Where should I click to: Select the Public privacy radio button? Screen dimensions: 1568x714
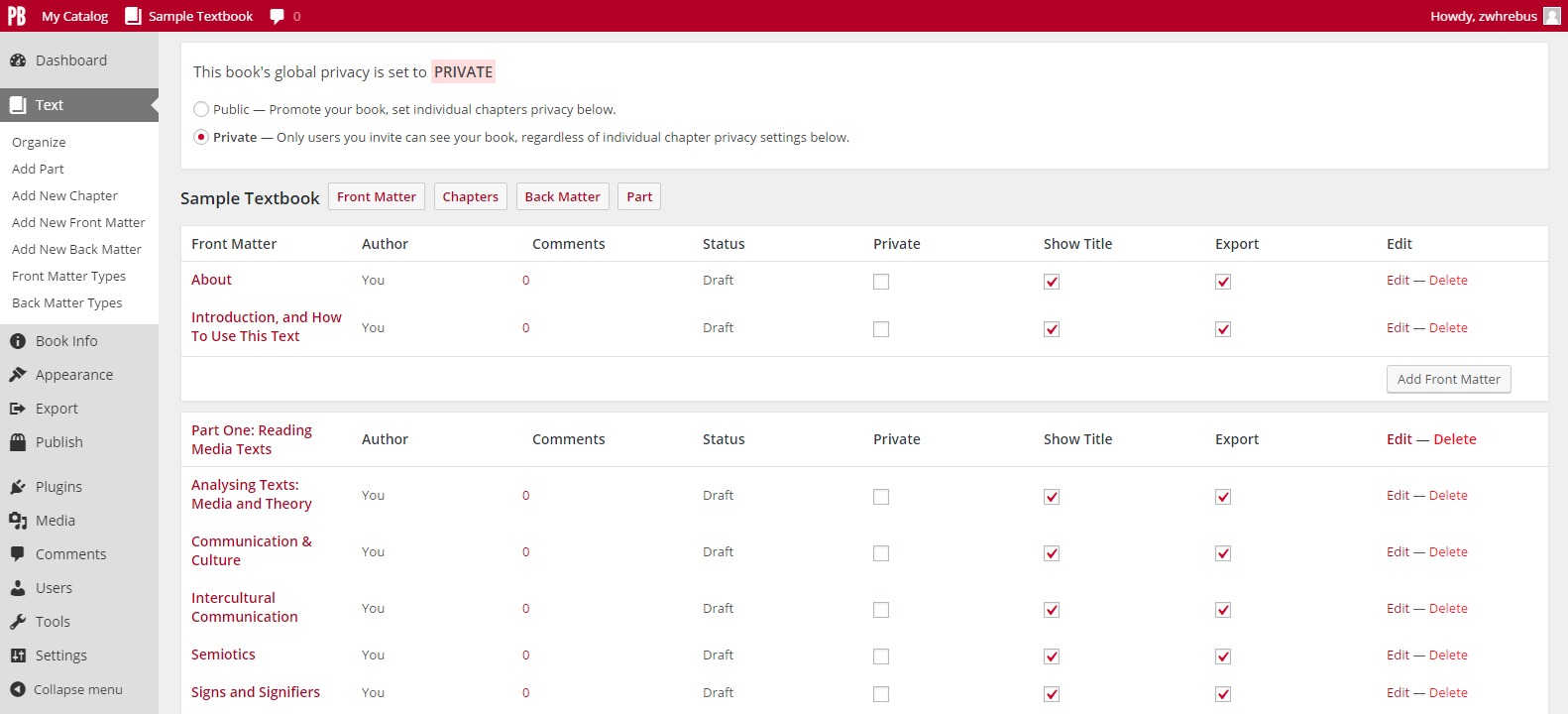[201, 109]
